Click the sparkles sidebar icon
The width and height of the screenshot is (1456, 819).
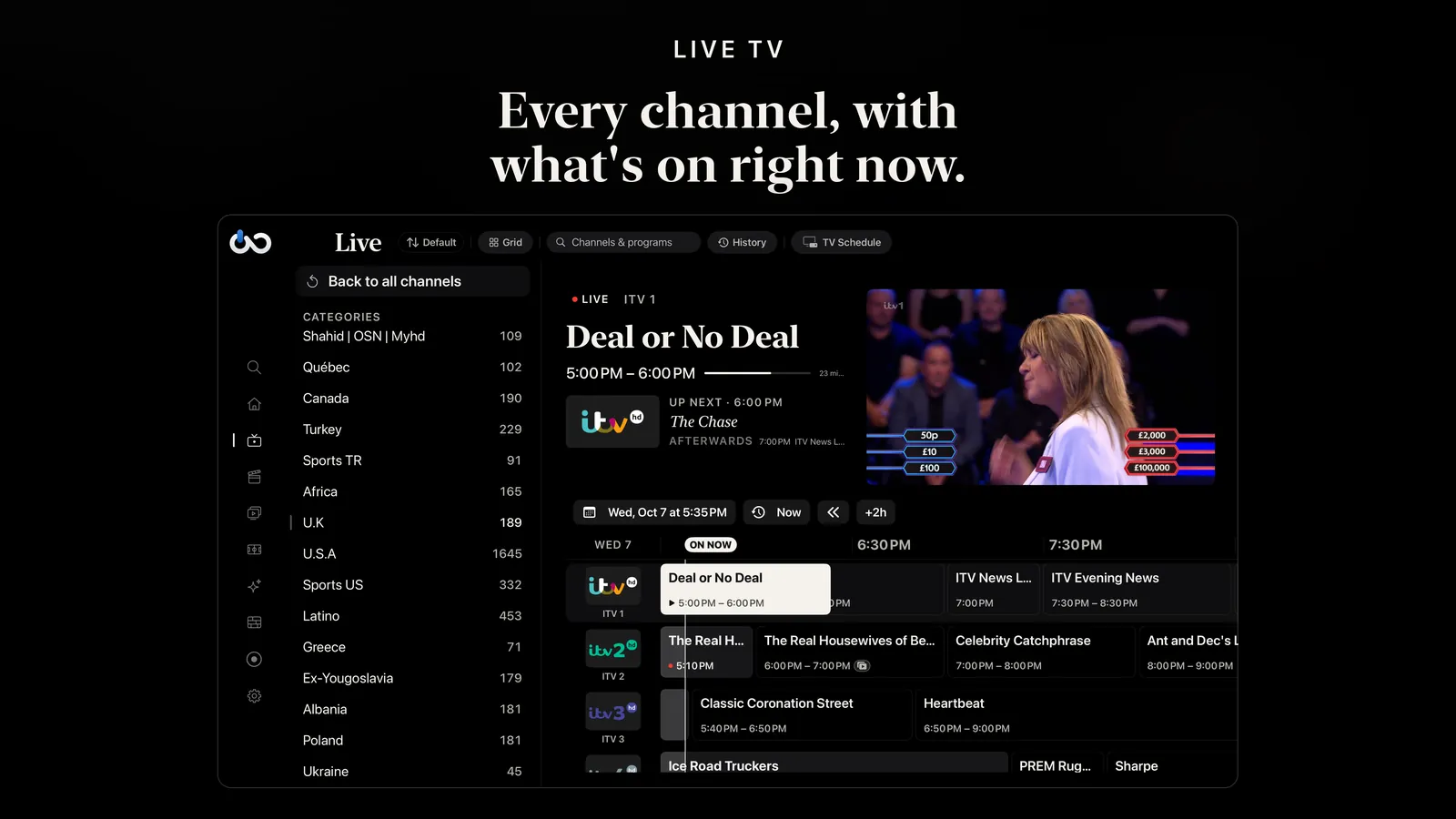point(254,586)
